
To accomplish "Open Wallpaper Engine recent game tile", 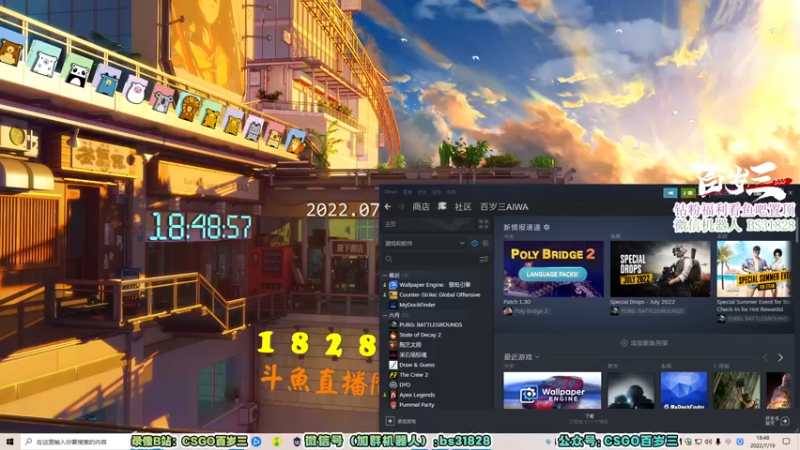I will coord(552,390).
